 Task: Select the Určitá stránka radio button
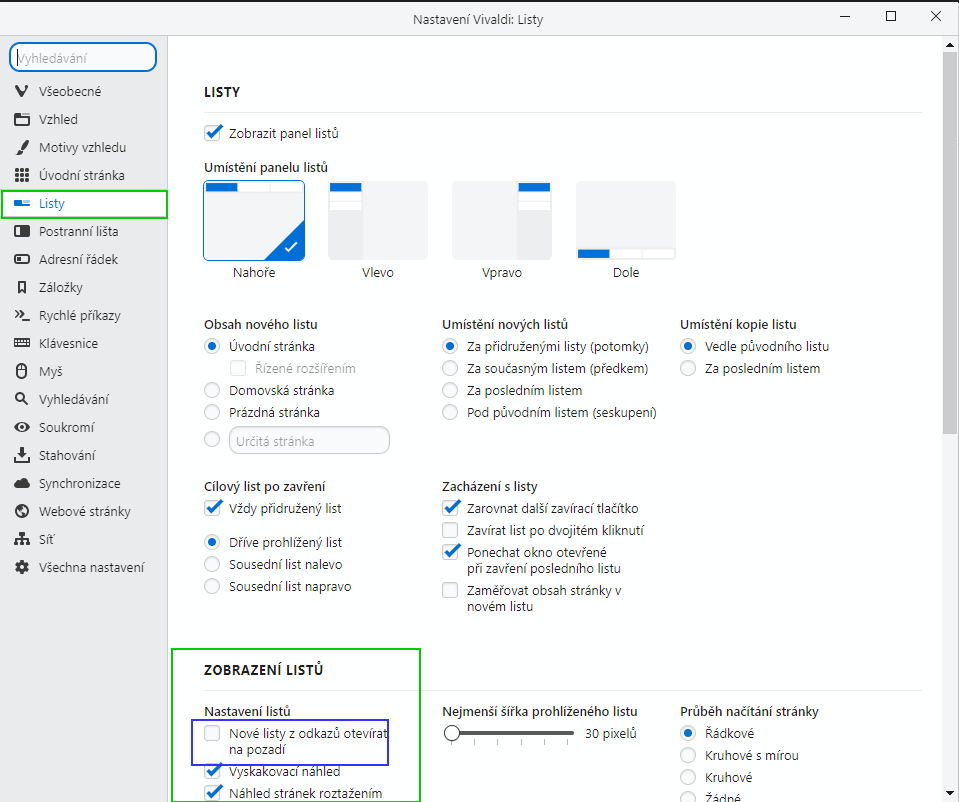[212, 439]
